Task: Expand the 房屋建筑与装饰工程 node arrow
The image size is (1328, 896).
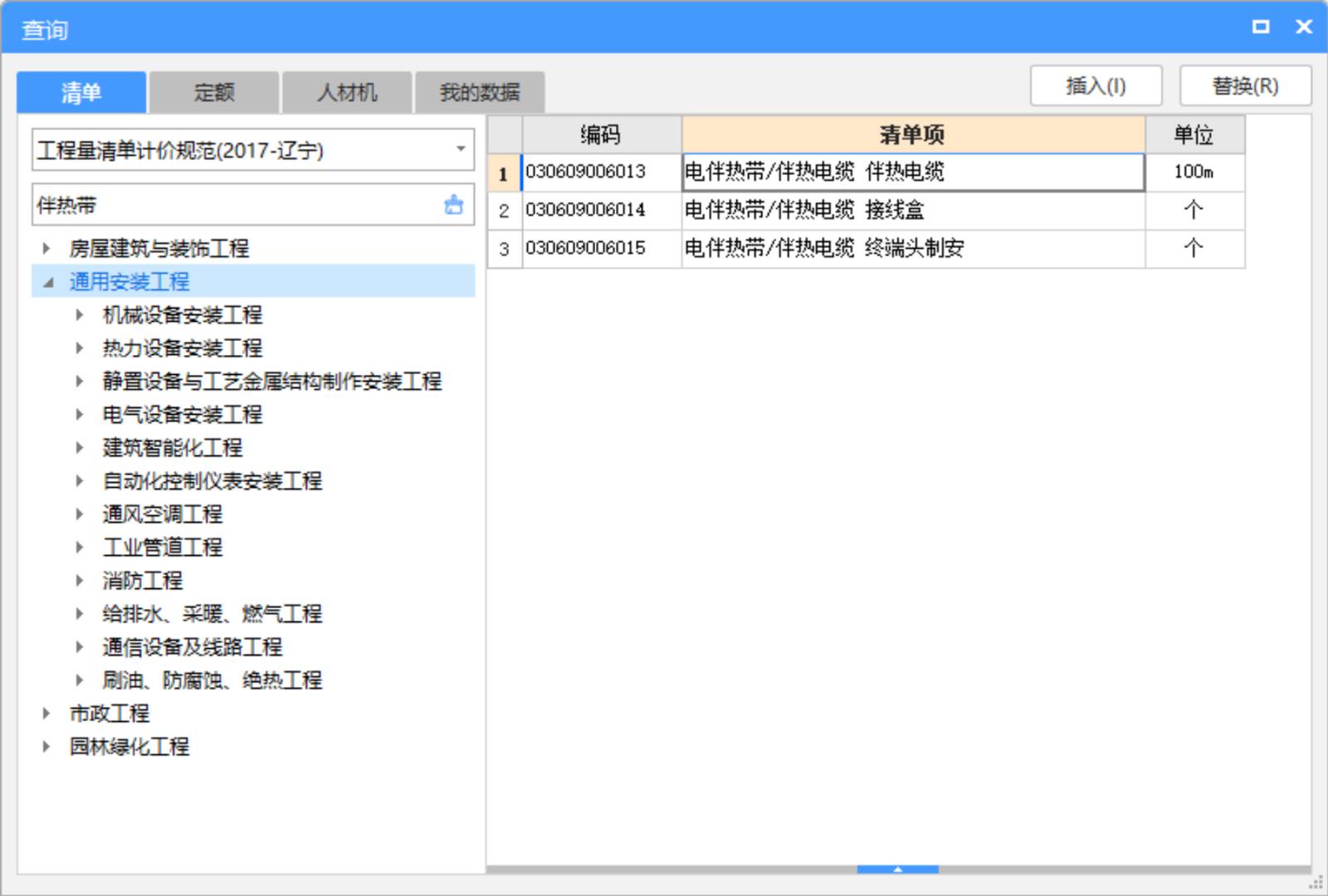Action: click(46, 248)
